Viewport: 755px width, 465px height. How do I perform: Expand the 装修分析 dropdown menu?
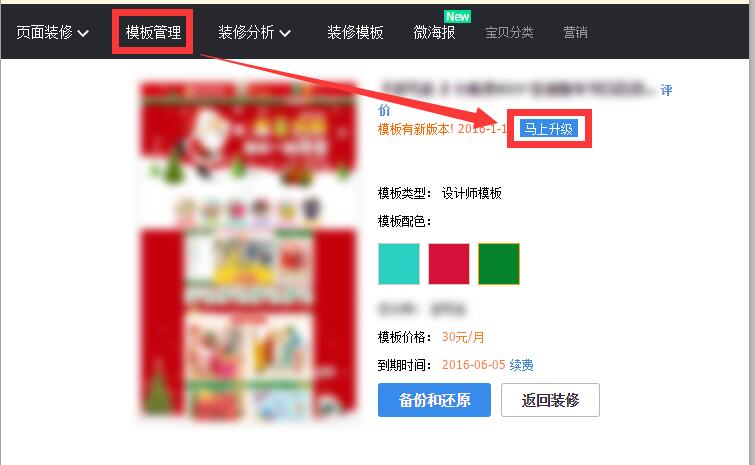click(x=254, y=33)
